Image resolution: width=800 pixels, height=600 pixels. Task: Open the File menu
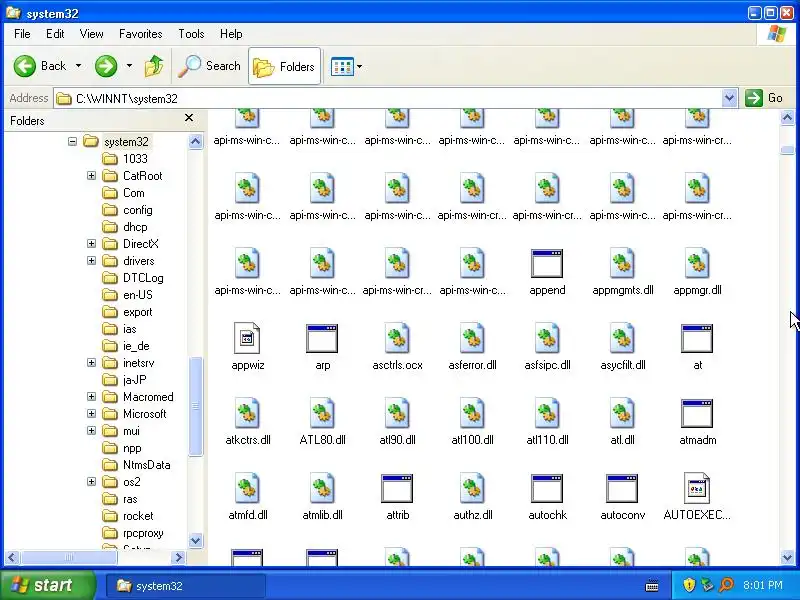[22, 34]
